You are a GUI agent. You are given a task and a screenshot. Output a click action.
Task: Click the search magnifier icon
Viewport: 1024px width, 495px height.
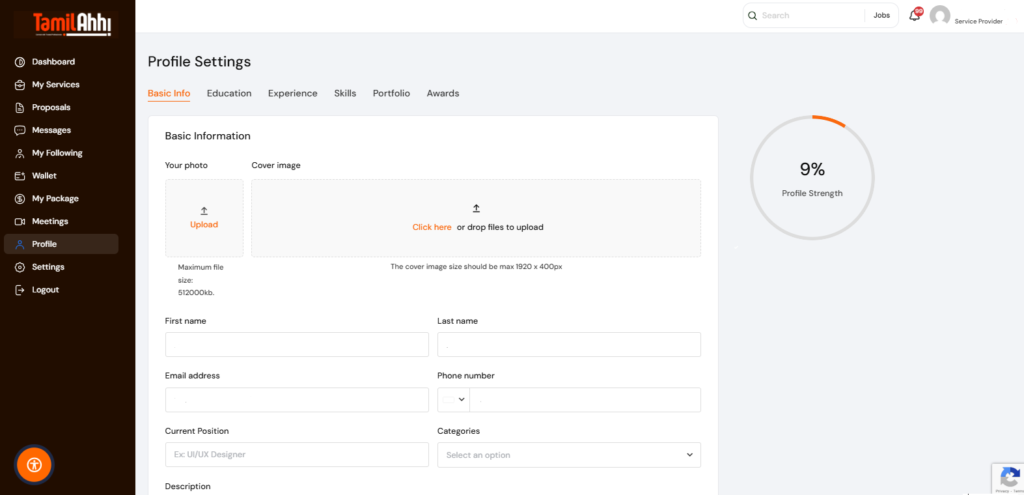click(752, 16)
